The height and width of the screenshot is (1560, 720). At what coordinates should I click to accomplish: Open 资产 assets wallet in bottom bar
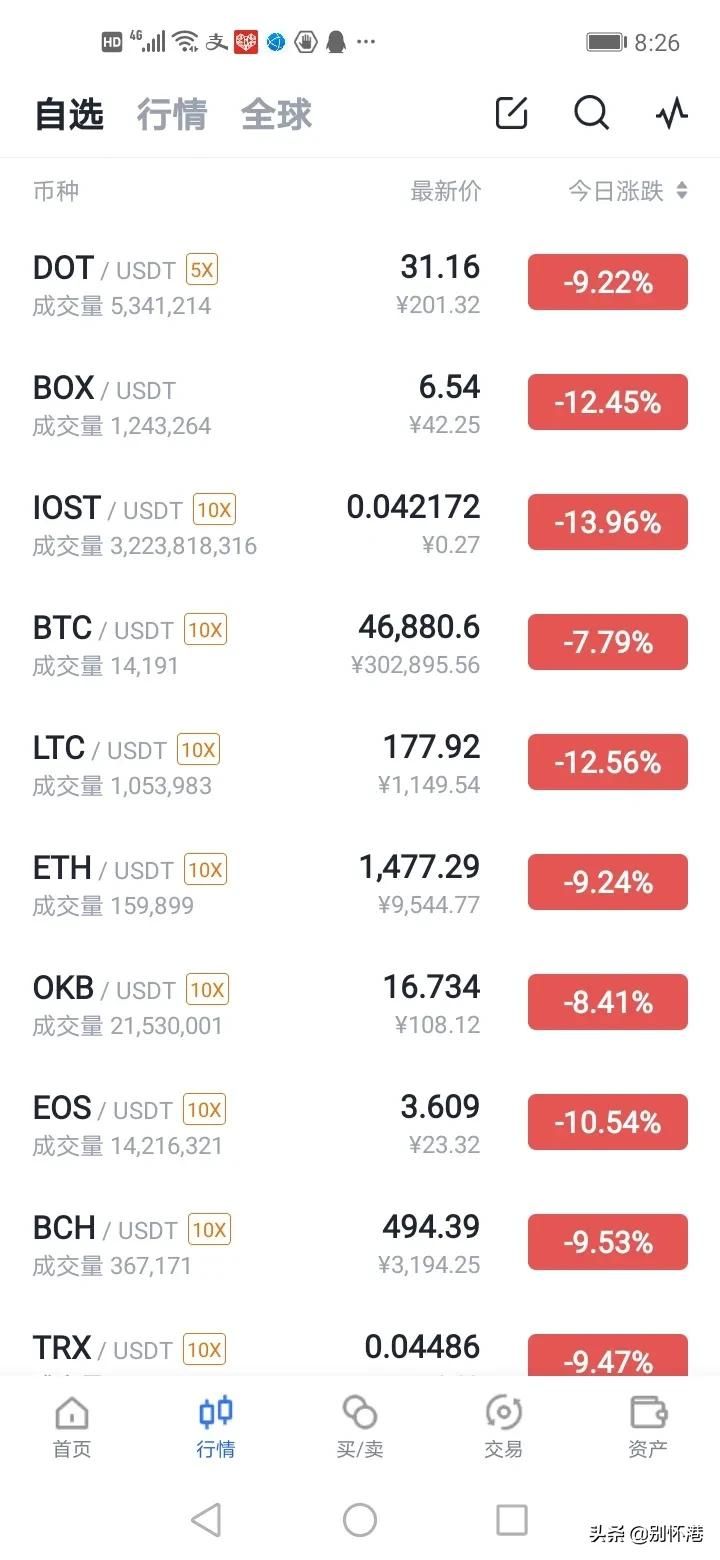pyautogui.click(x=648, y=1426)
